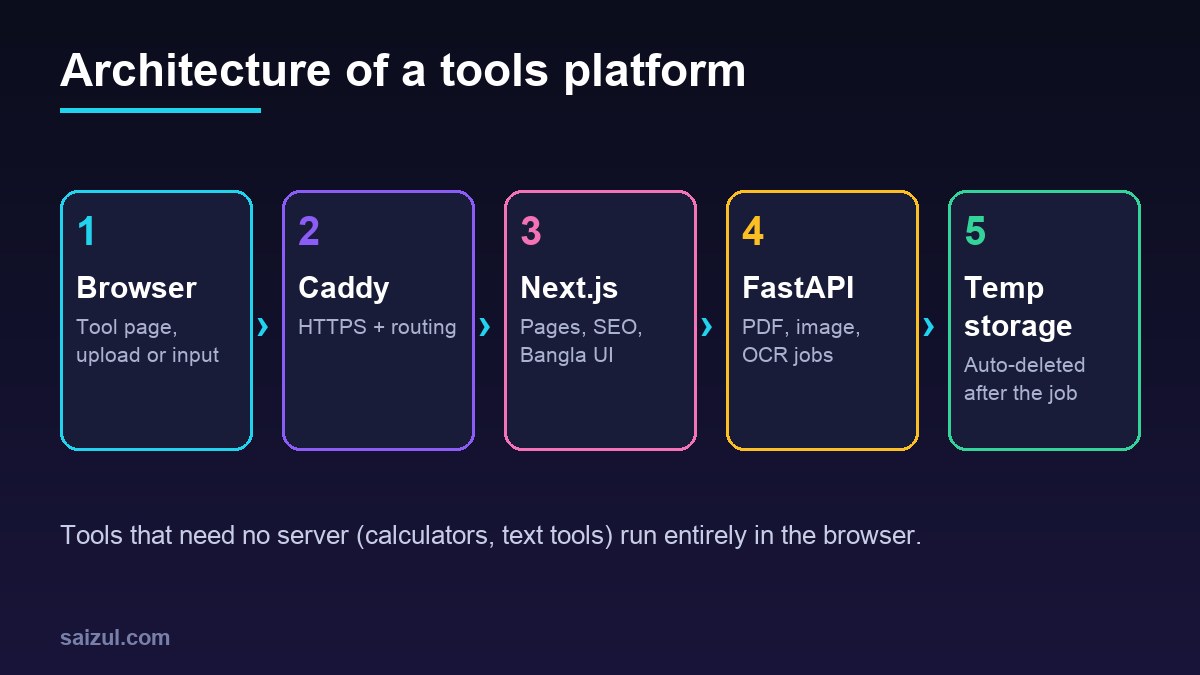Viewport: 1200px width, 675px height.
Task: Select the number 4 in the FastAPI card
Action: 753,231
